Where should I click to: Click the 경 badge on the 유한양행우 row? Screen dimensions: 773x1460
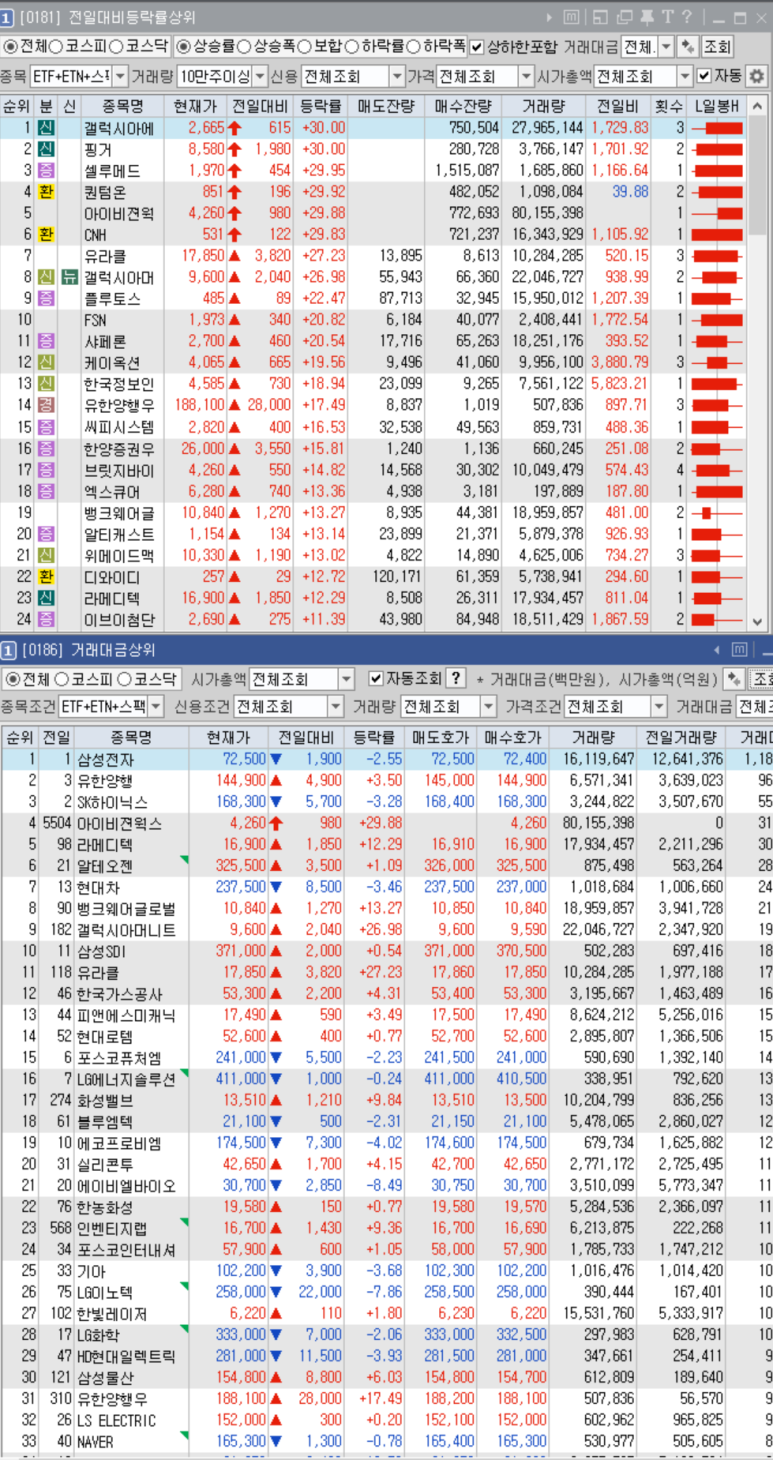click(x=46, y=405)
